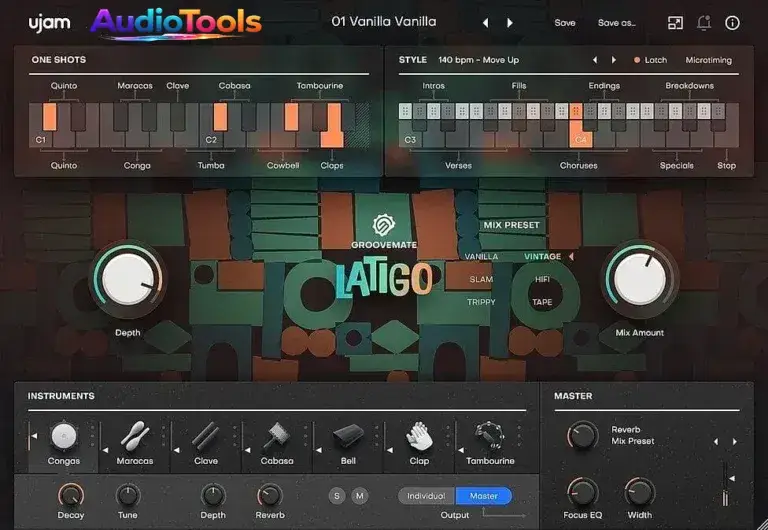Click the Save as button

tap(617, 23)
